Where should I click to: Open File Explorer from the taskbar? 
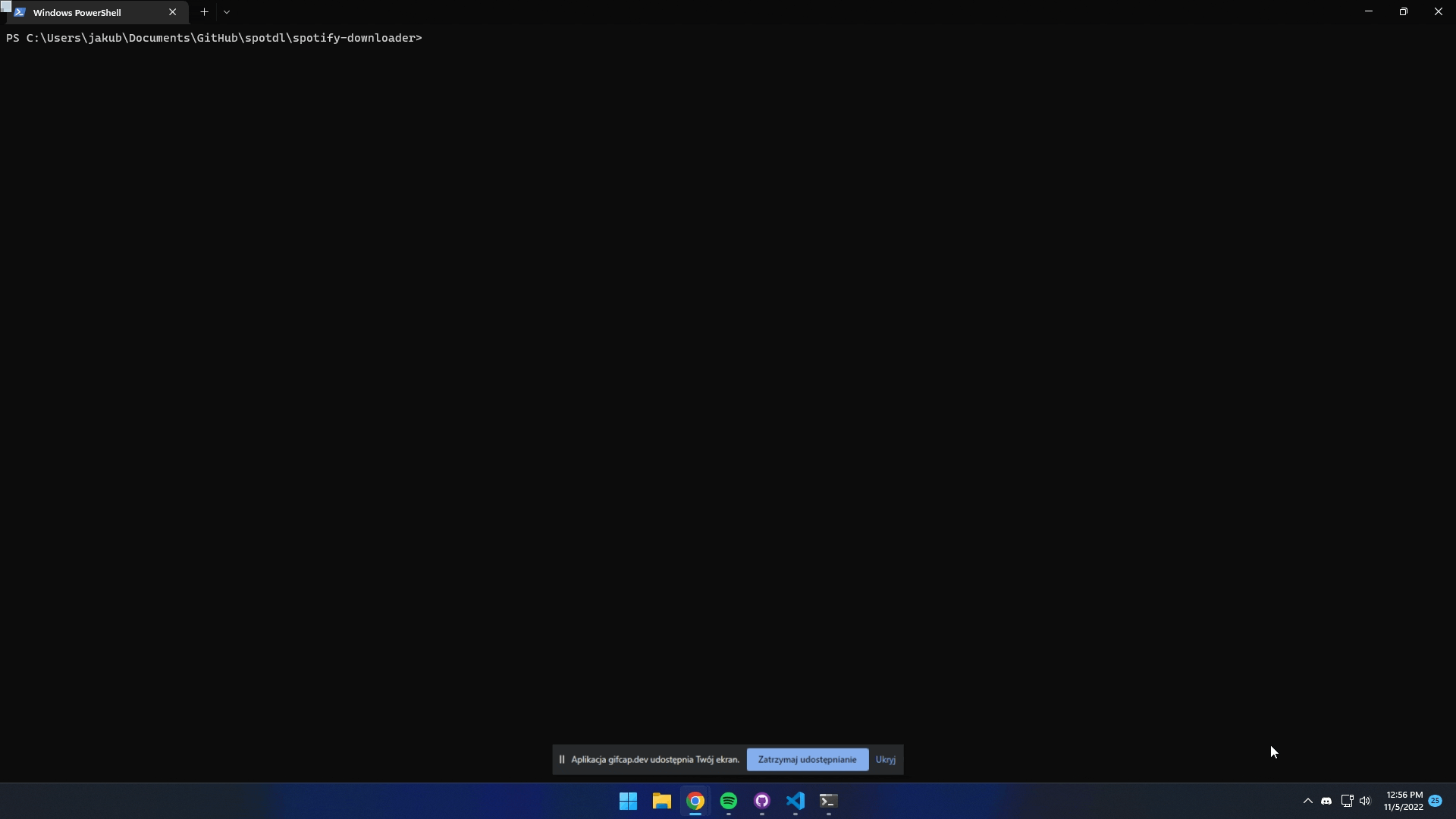click(661, 801)
